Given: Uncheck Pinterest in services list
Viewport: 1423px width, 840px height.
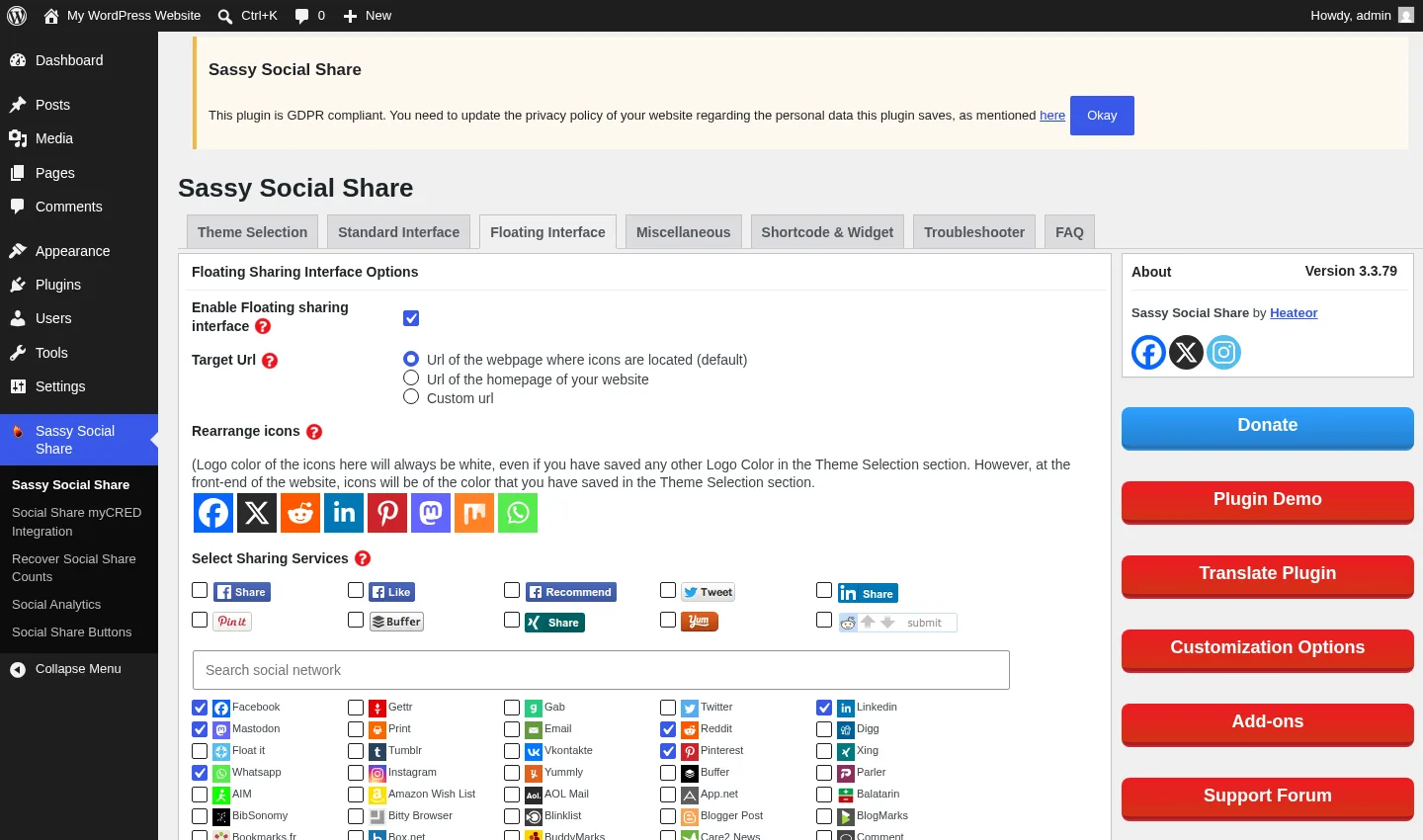Looking at the screenshot, I should coord(668,751).
